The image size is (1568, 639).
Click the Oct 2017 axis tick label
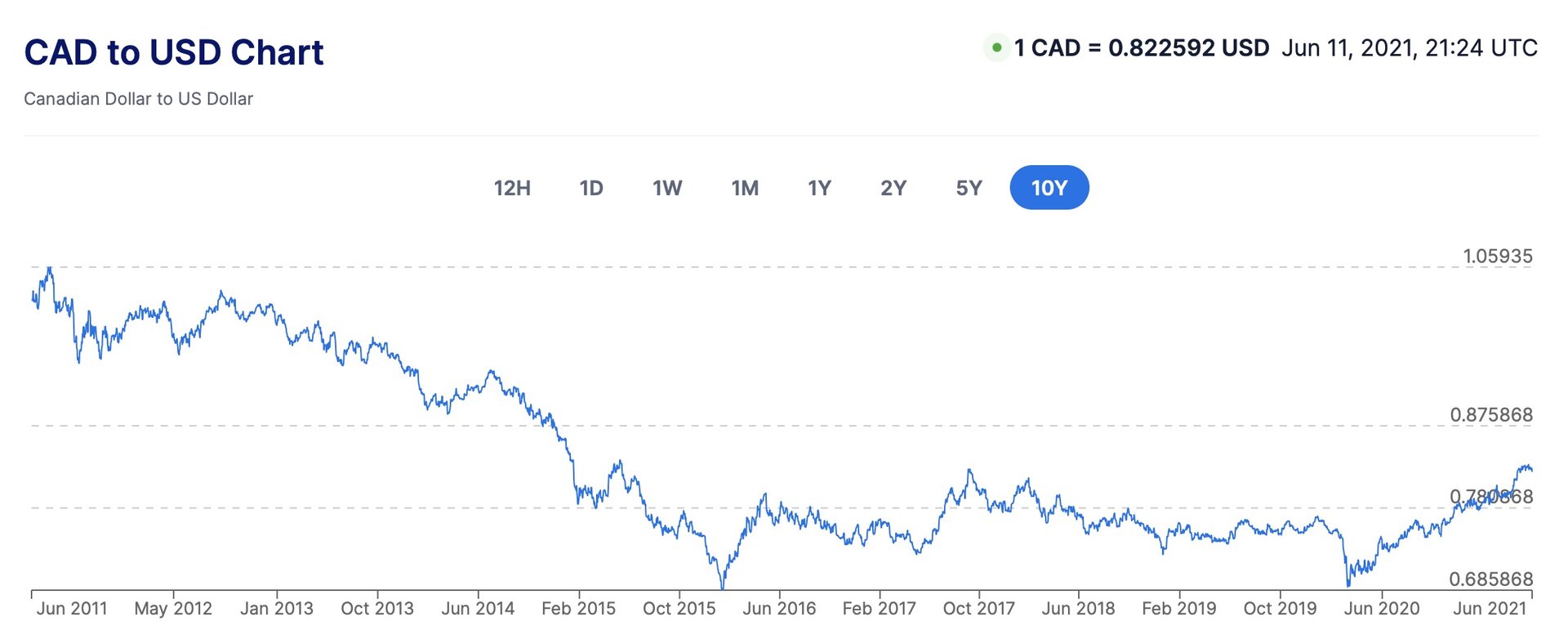tap(978, 609)
